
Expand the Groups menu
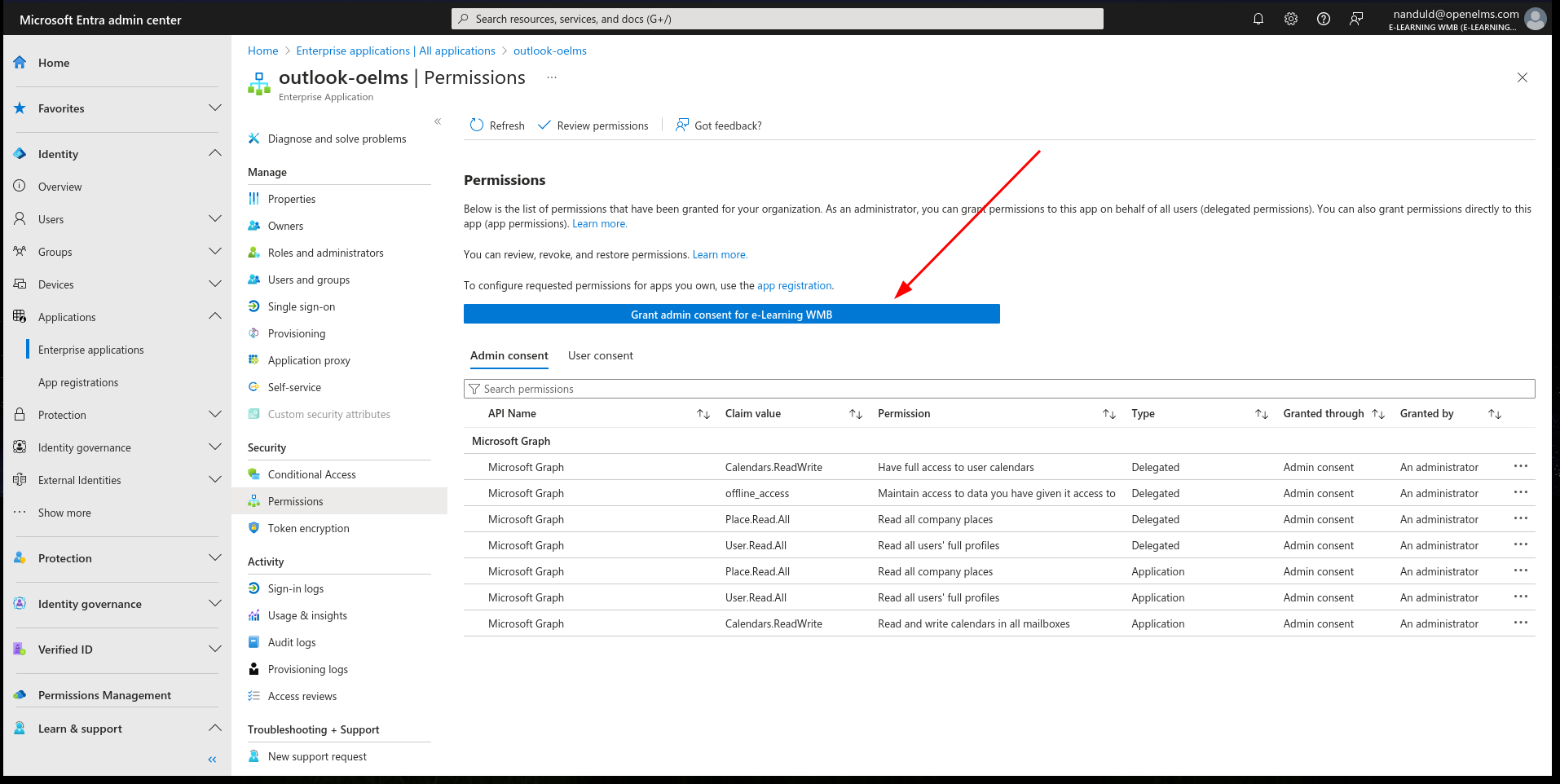215,252
